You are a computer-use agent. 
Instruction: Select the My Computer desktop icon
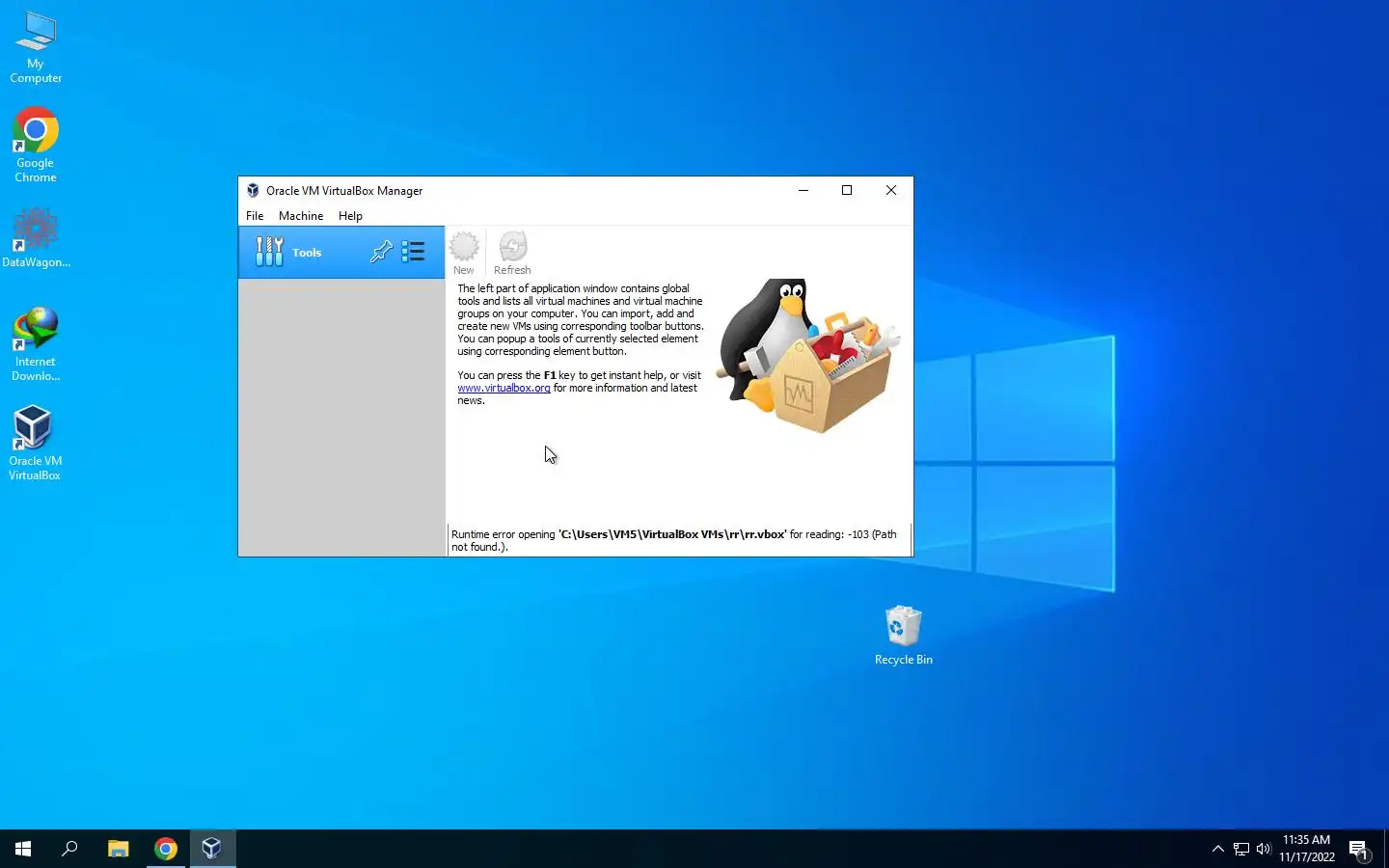[x=36, y=48]
